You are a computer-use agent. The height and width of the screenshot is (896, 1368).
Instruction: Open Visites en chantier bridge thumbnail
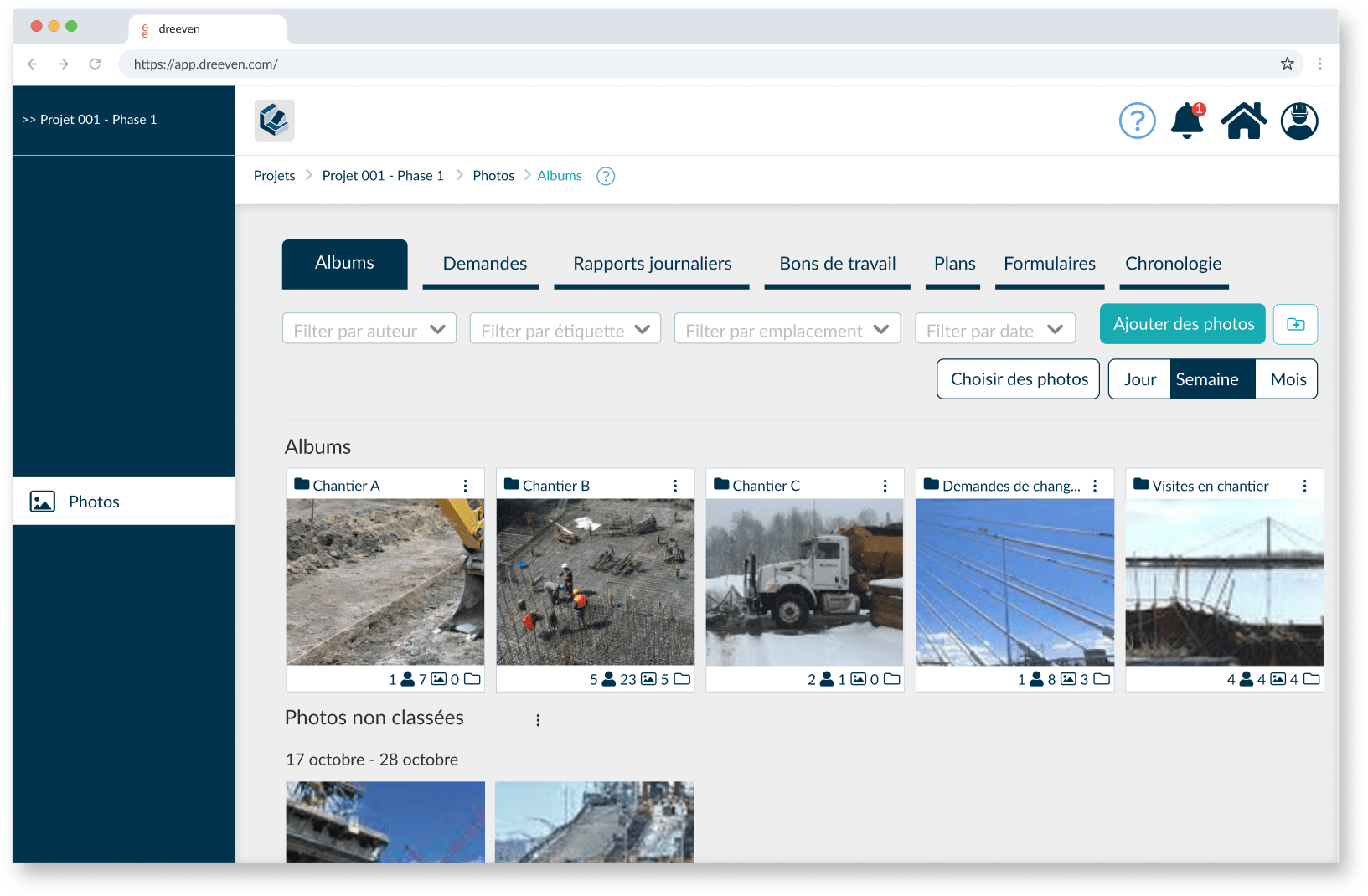[x=1225, y=582]
